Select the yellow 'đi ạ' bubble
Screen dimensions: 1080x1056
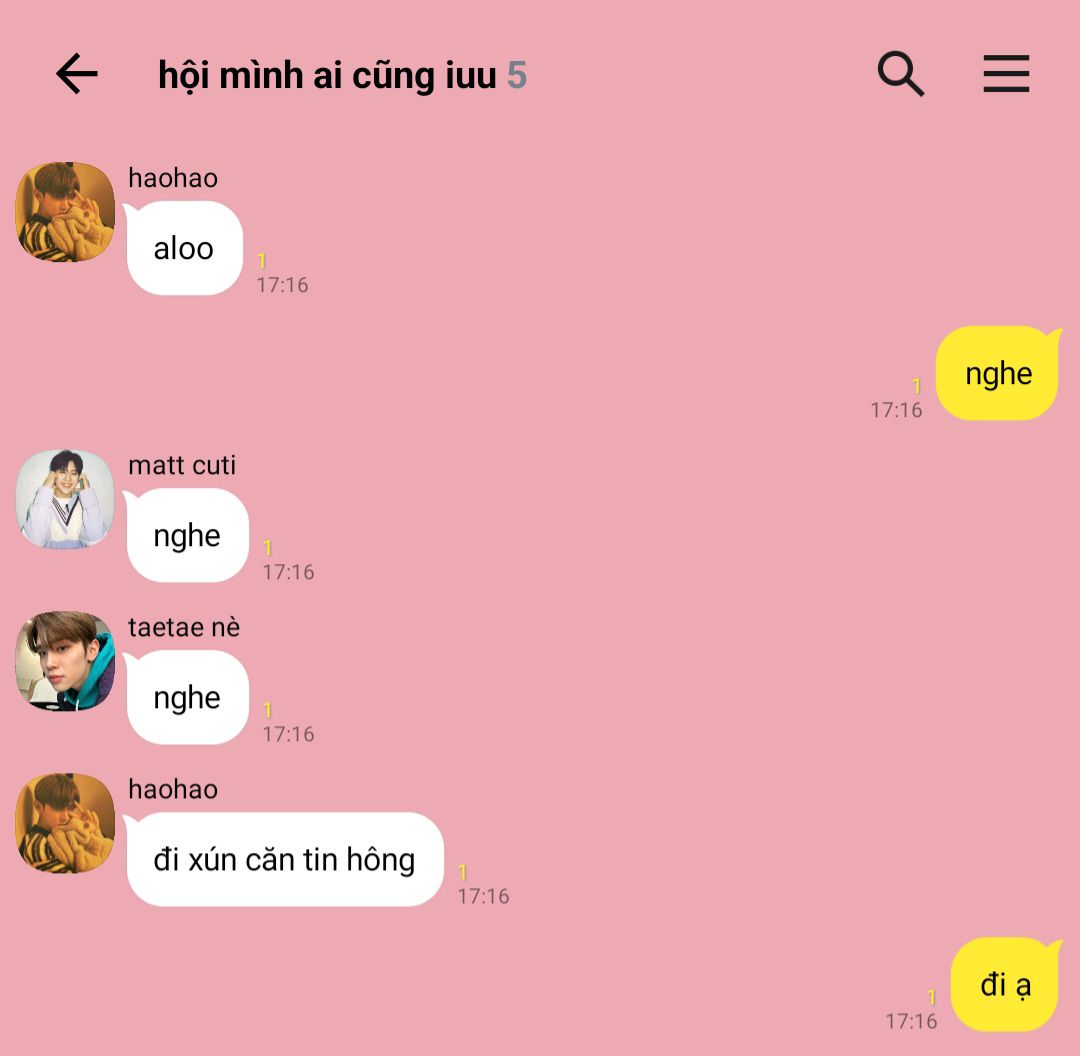[x=1006, y=984]
